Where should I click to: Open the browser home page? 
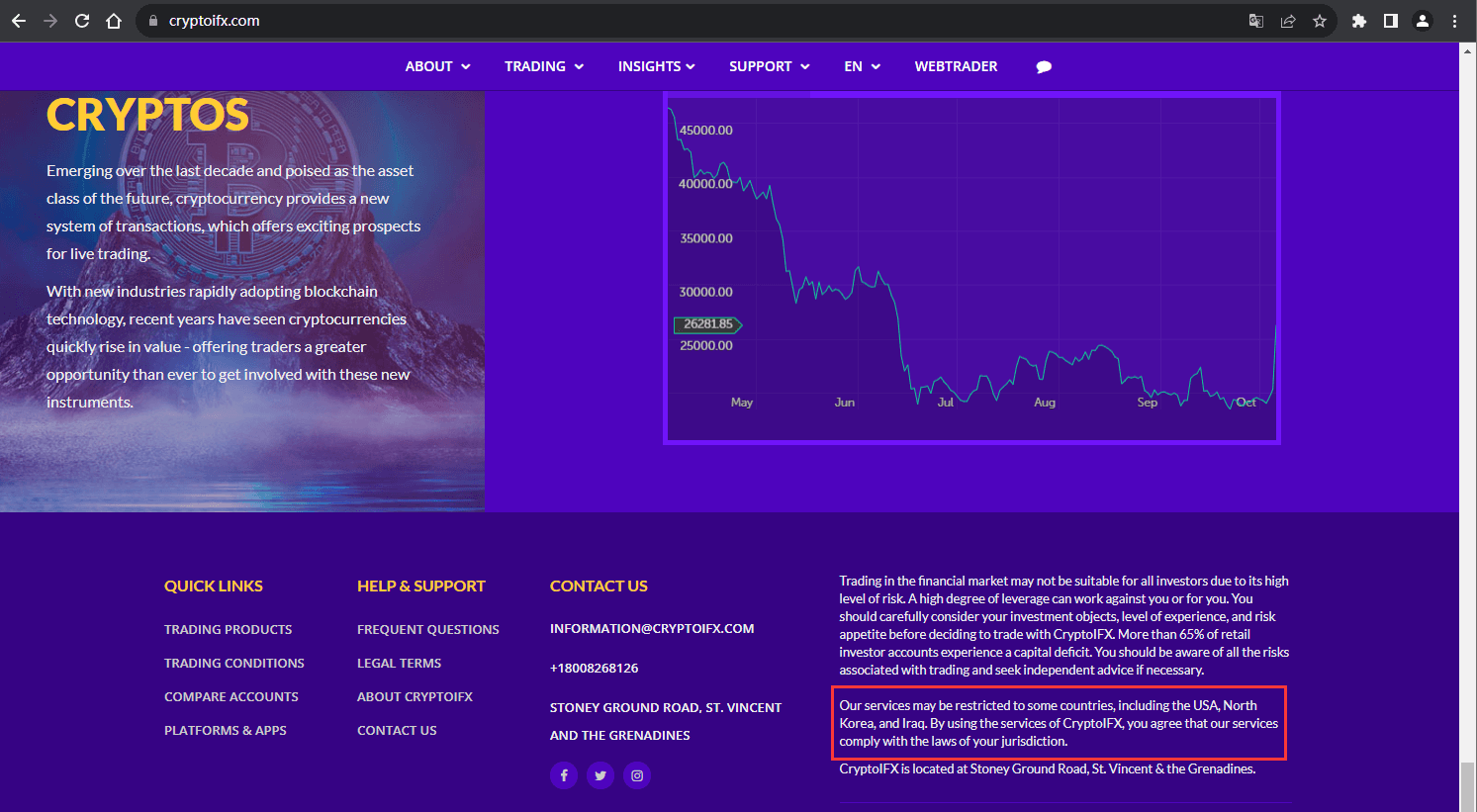click(114, 21)
